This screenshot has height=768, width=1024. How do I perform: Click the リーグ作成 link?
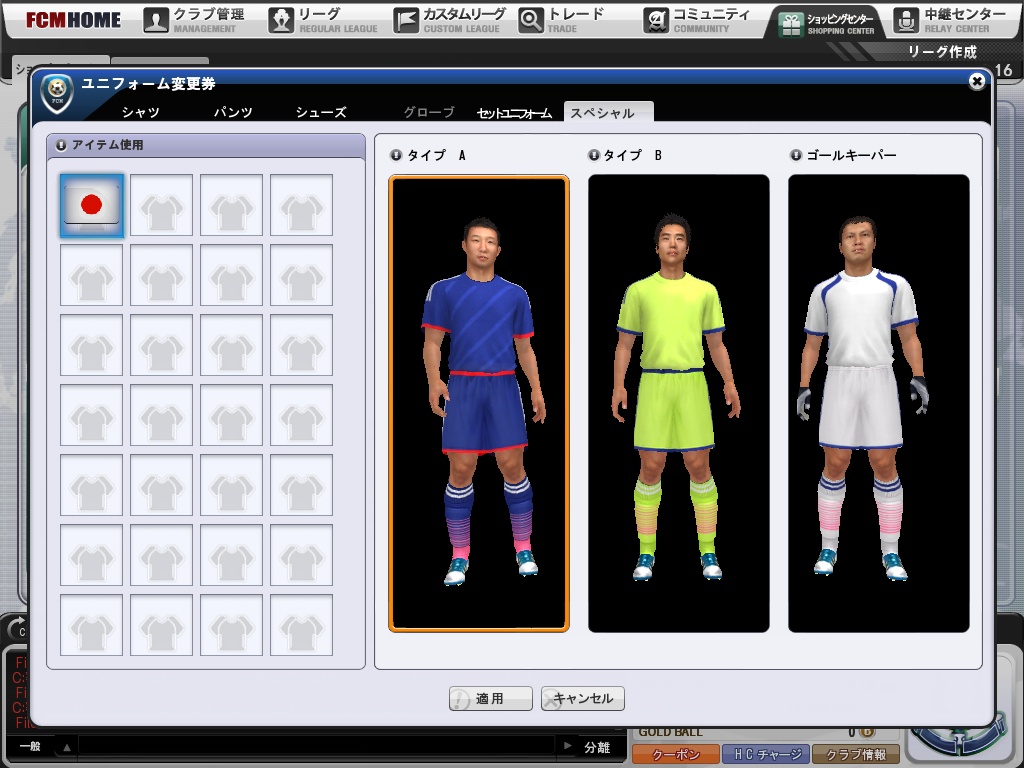tap(942, 52)
